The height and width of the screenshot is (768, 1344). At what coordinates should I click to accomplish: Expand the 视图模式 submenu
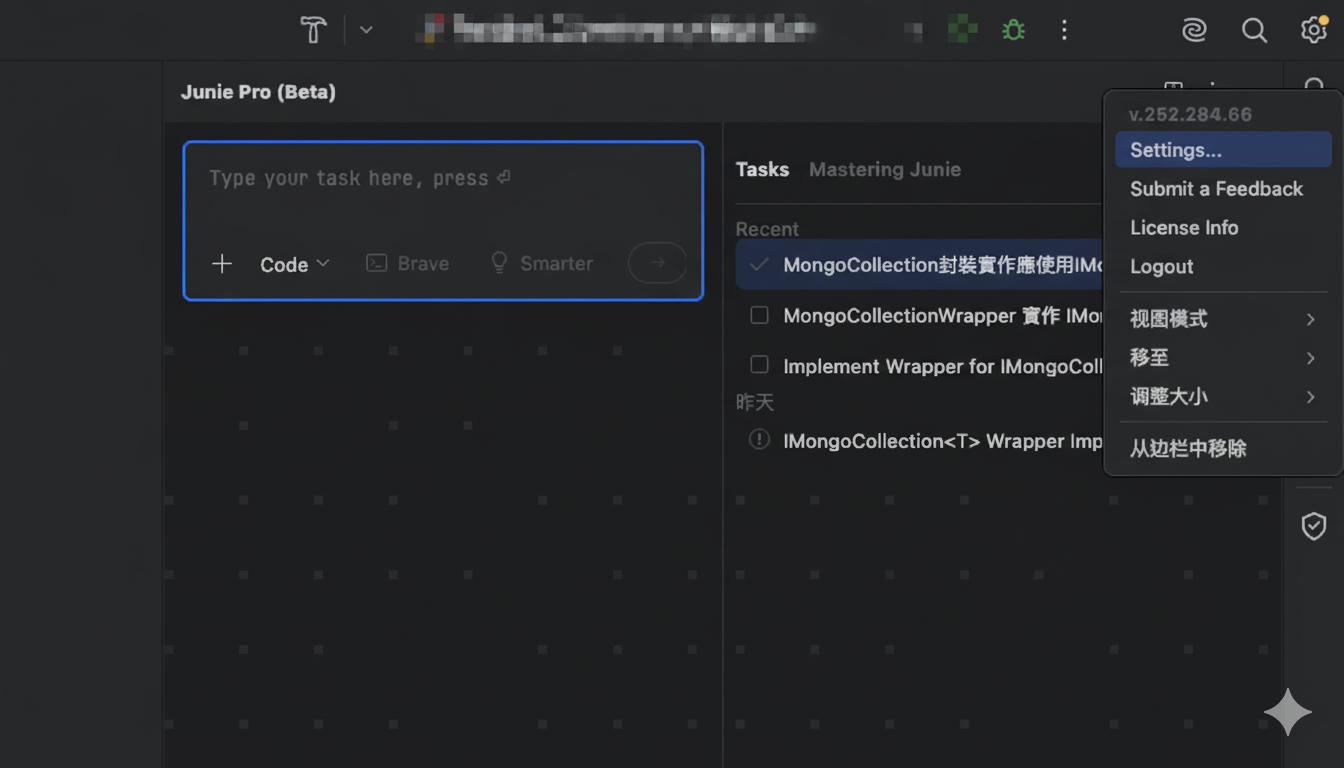1223,319
